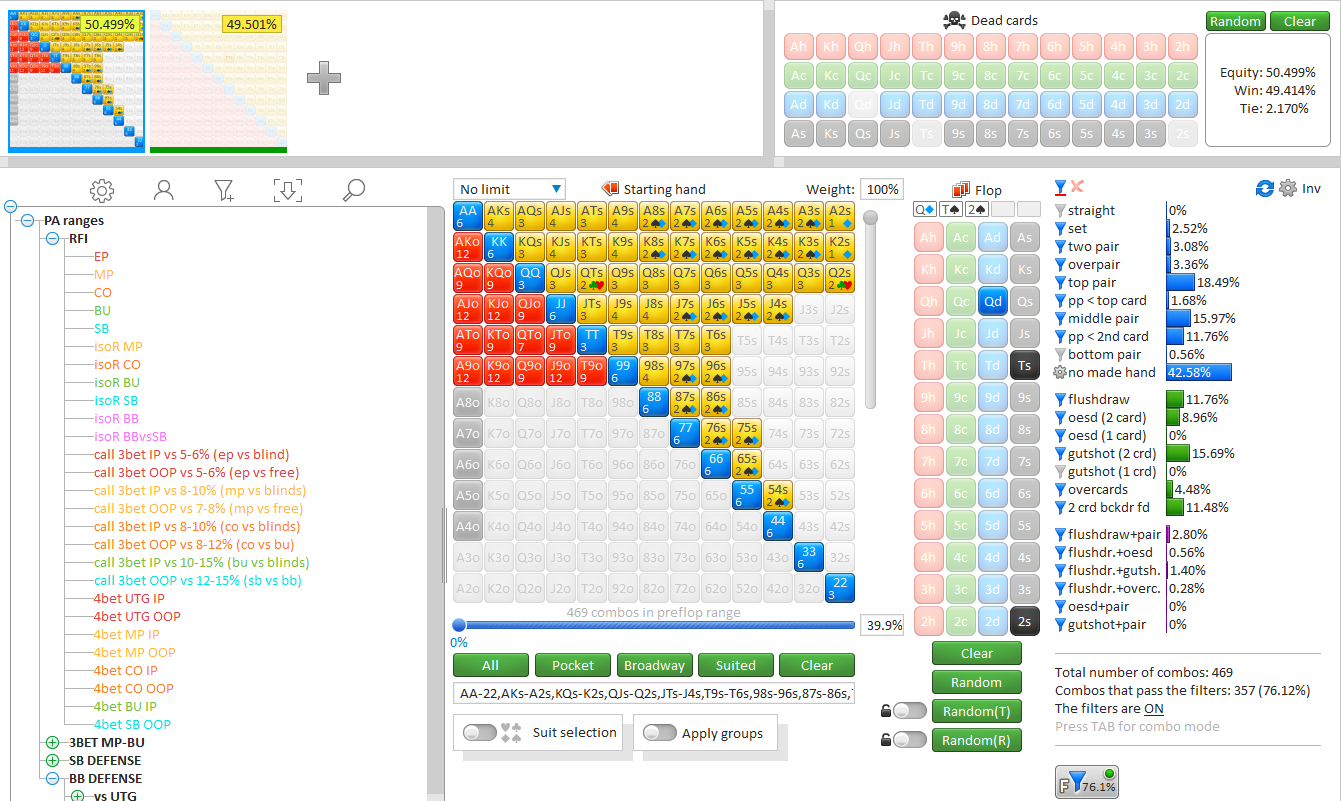This screenshot has height=801, width=1341.
Task: Click the lock icon beside Random(T)
Action: coord(885,711)
